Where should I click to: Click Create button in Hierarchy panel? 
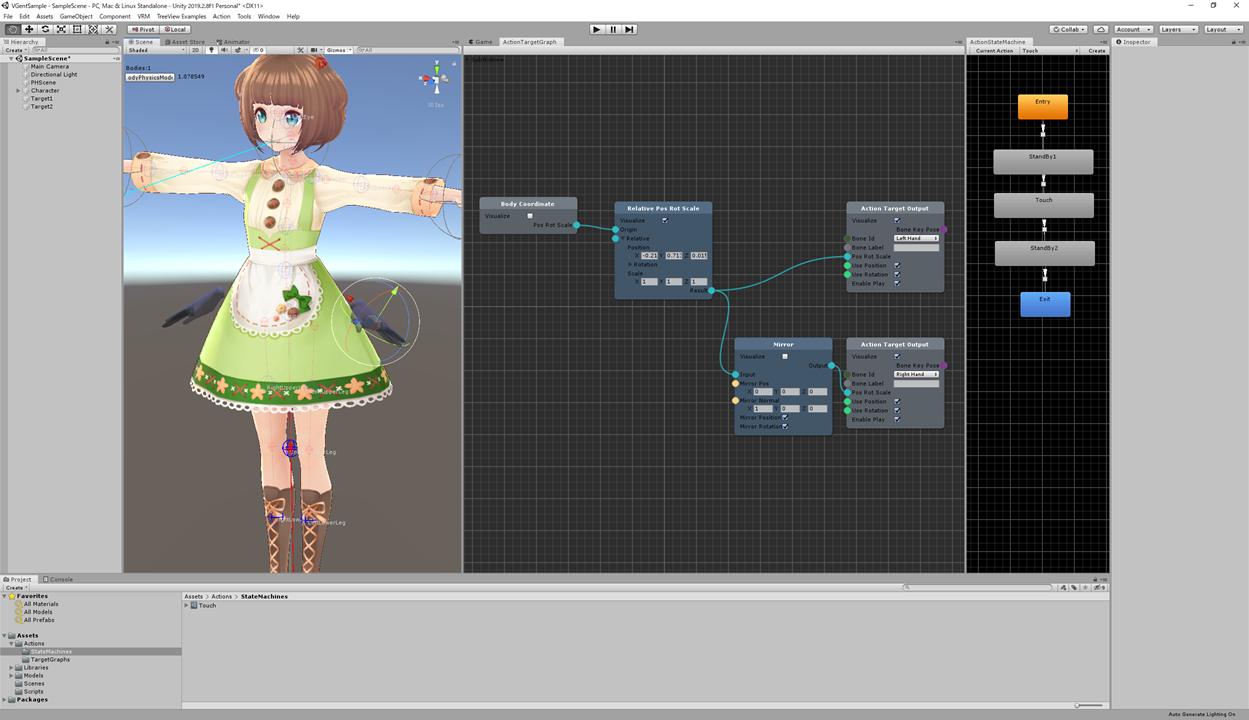click(x=15, y=50)
